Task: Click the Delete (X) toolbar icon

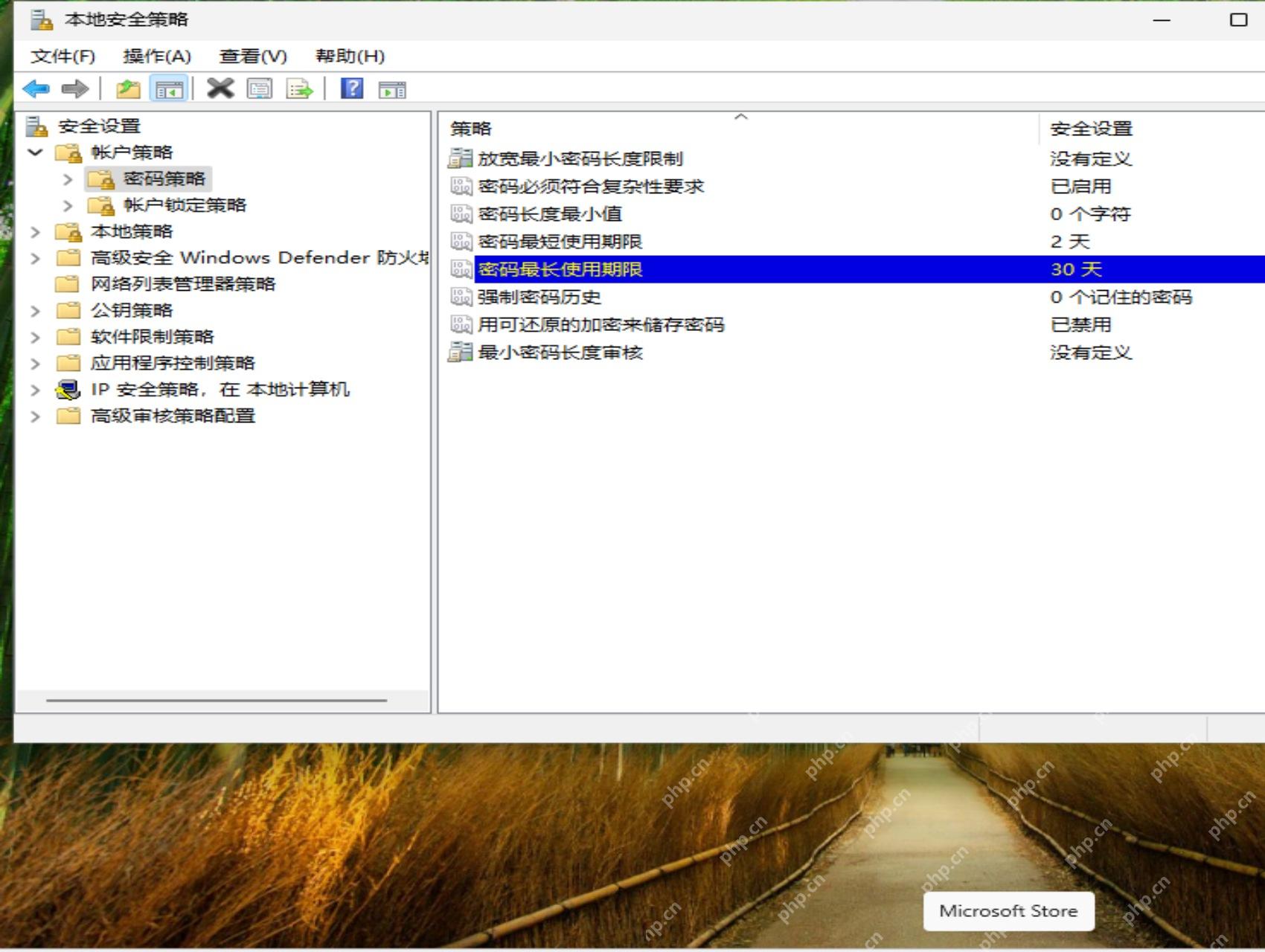Action: pyautogui.click(x=220, y=89)
